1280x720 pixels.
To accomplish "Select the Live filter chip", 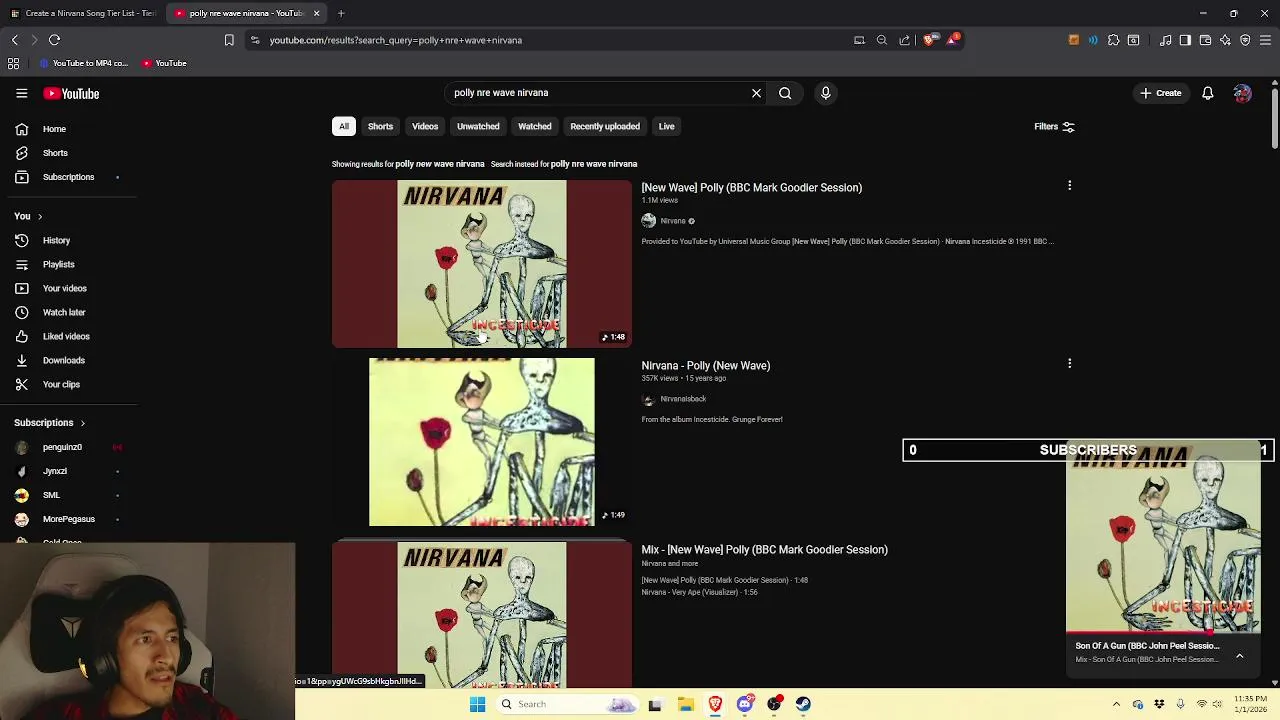I will [x=666, y=127].
